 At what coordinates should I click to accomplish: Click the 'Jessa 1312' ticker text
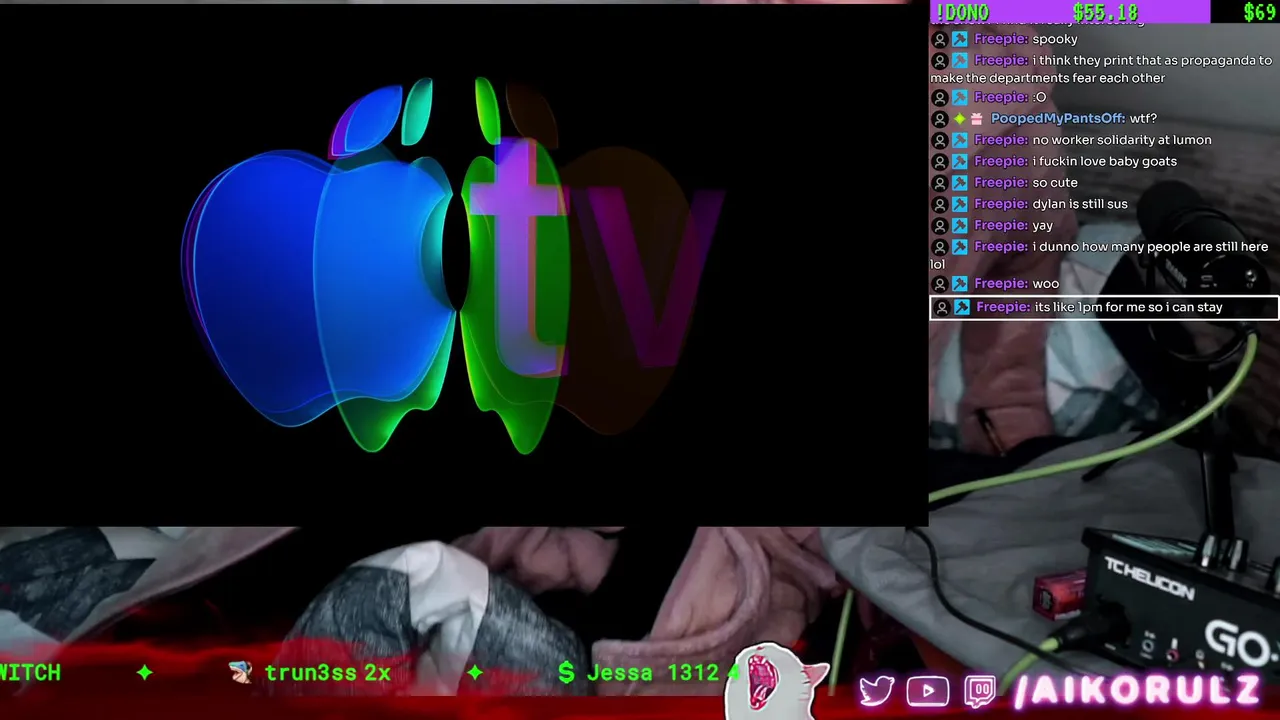coord(652,672)
